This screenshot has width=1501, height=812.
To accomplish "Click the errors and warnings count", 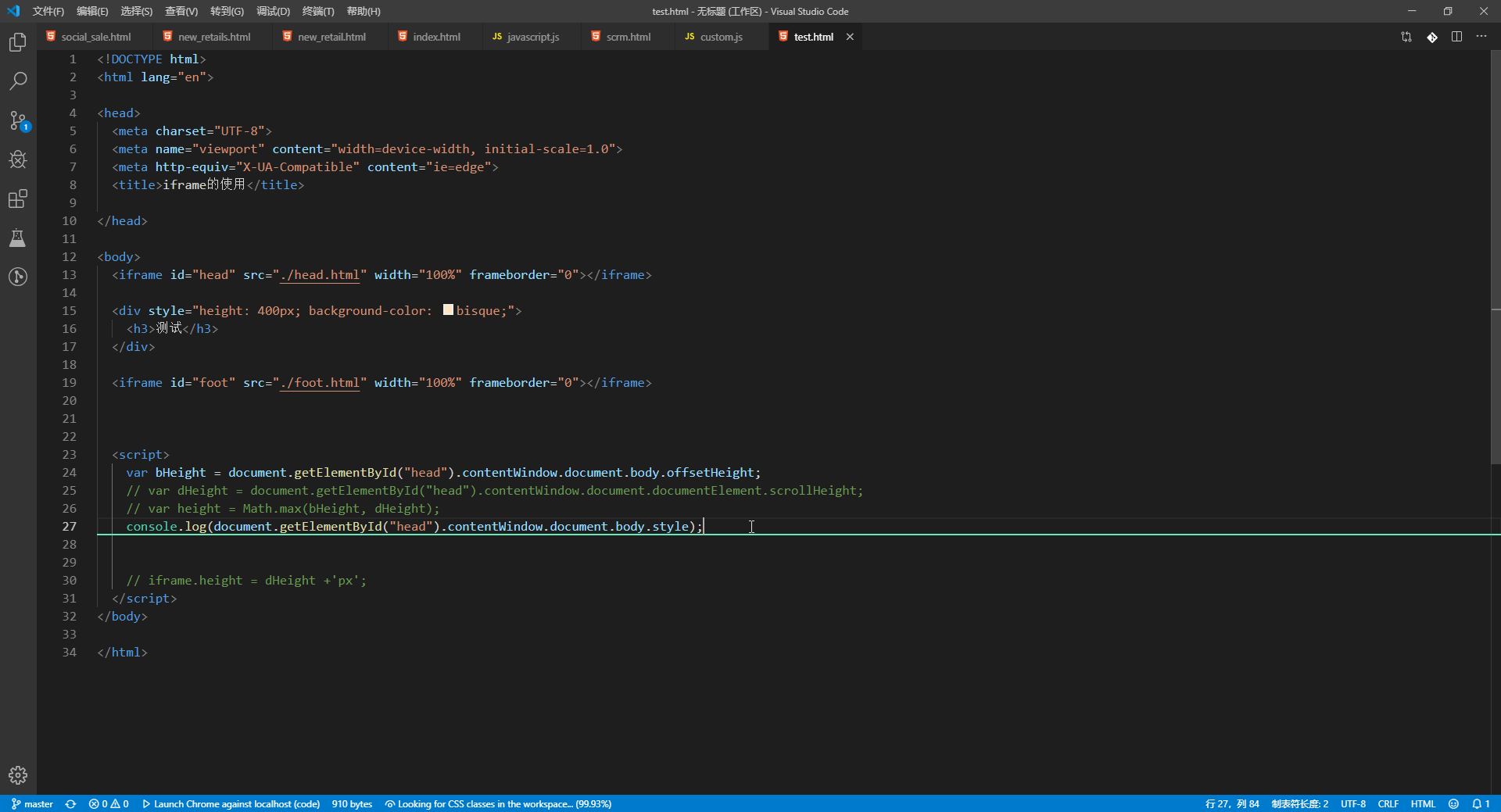I will [x=109, y=803].
